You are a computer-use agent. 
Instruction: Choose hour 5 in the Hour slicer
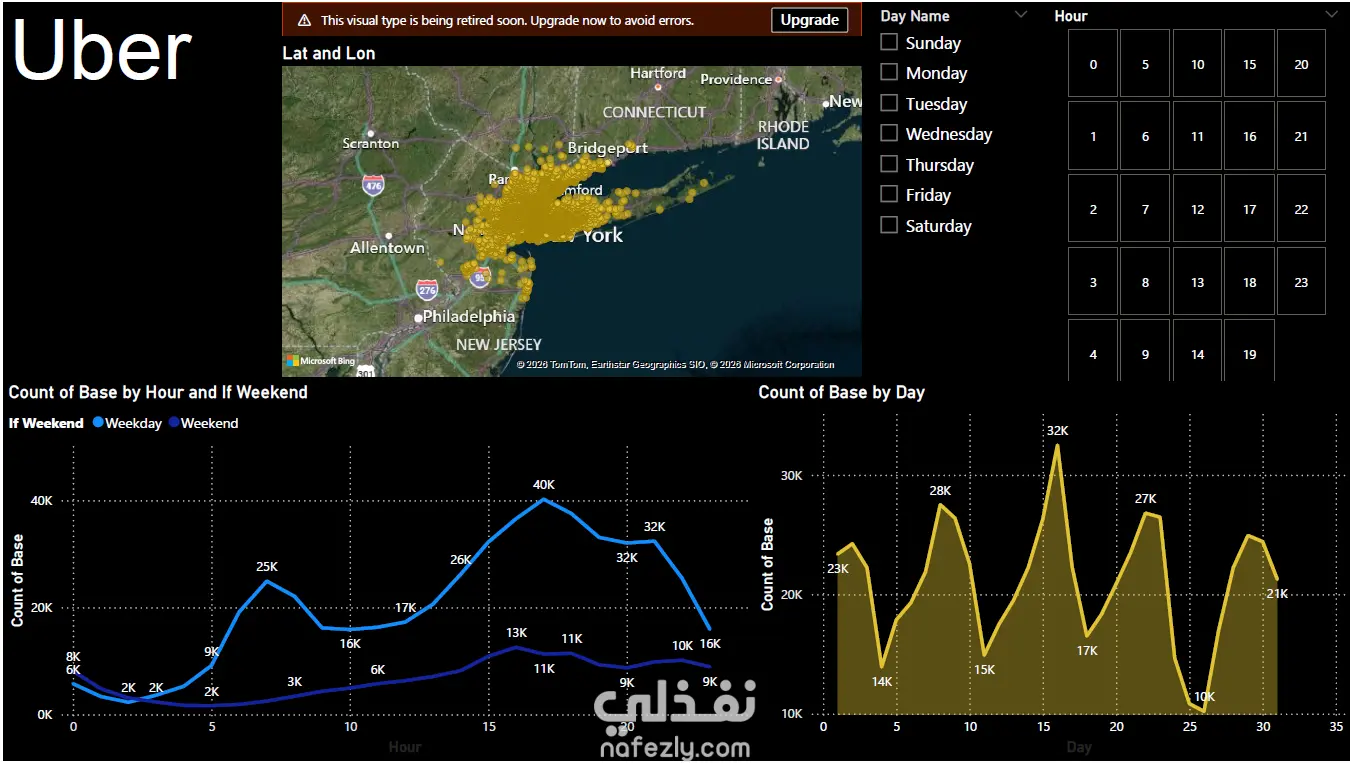[x=1145, y=63]
